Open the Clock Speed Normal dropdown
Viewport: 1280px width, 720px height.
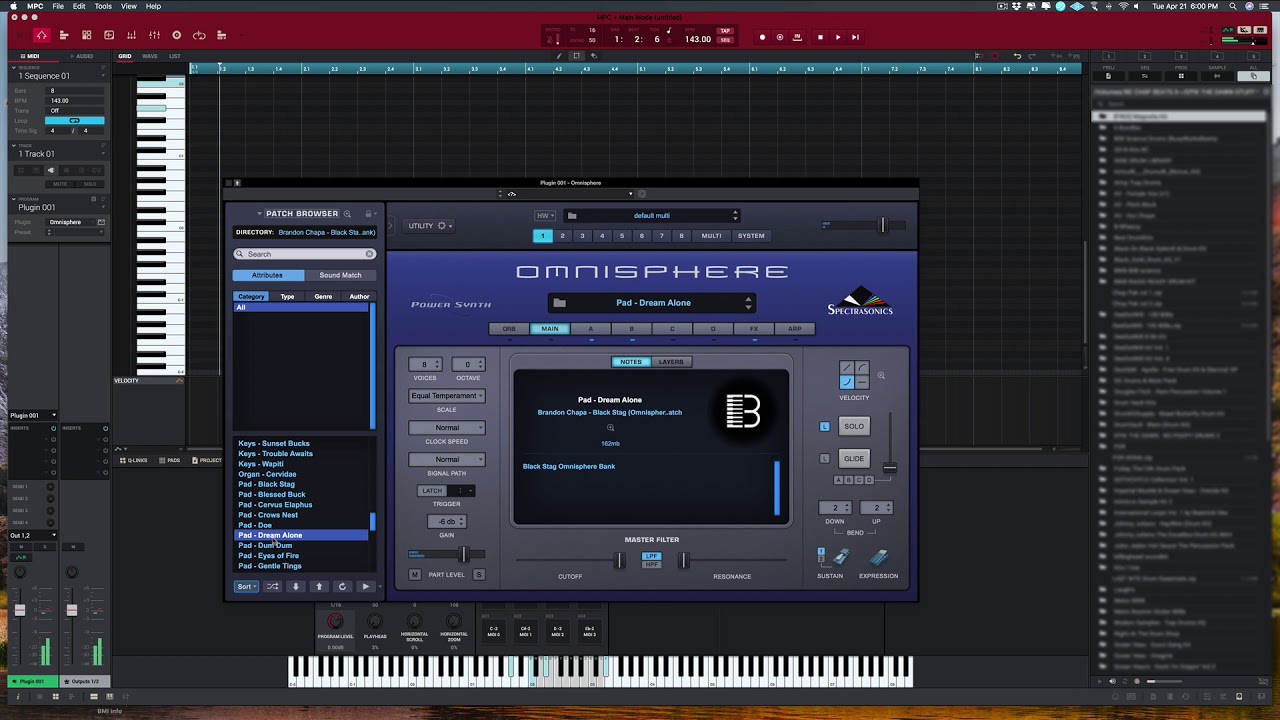[x=447, y=428]
